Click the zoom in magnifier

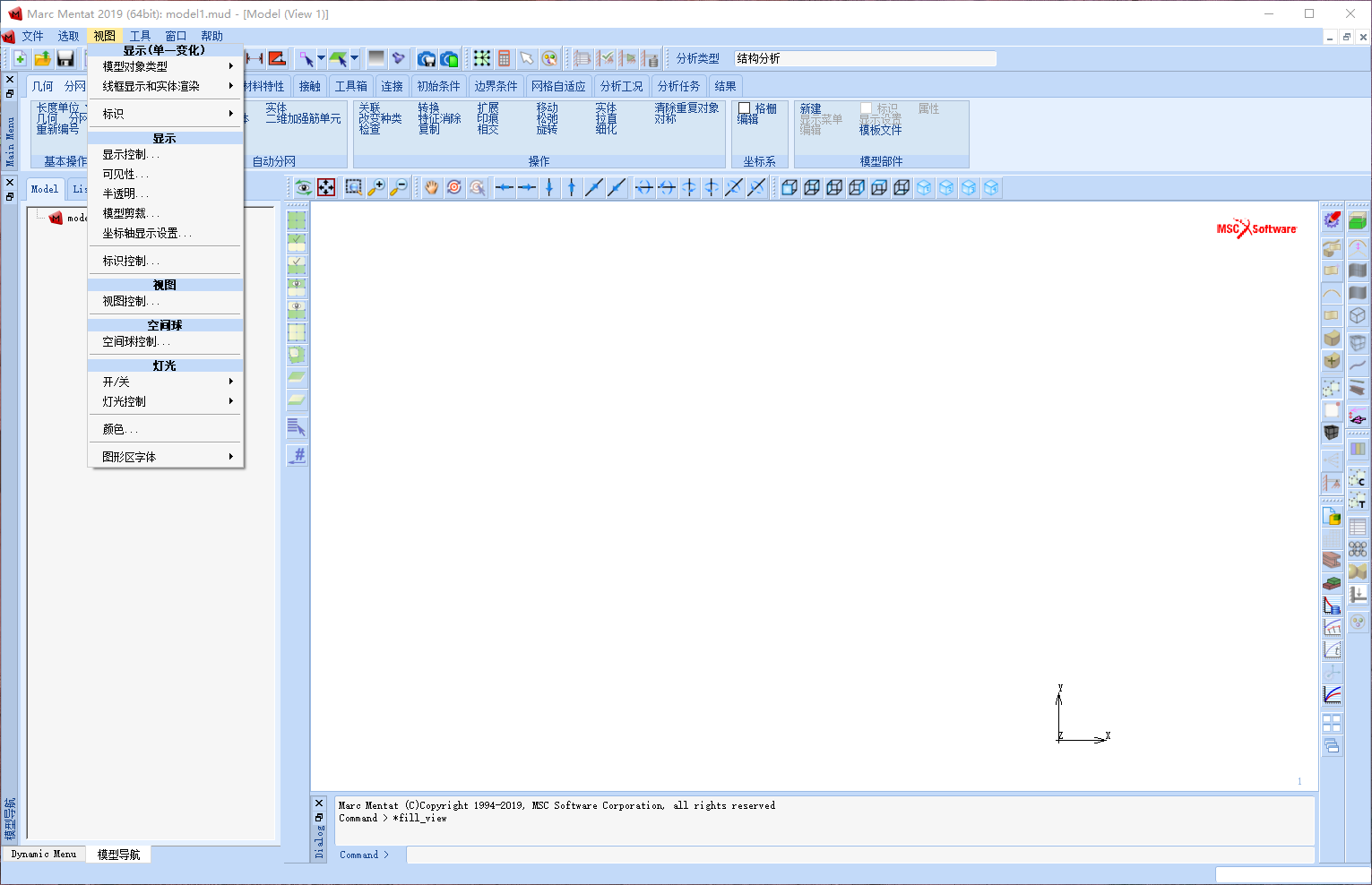[x=376, y=187]
